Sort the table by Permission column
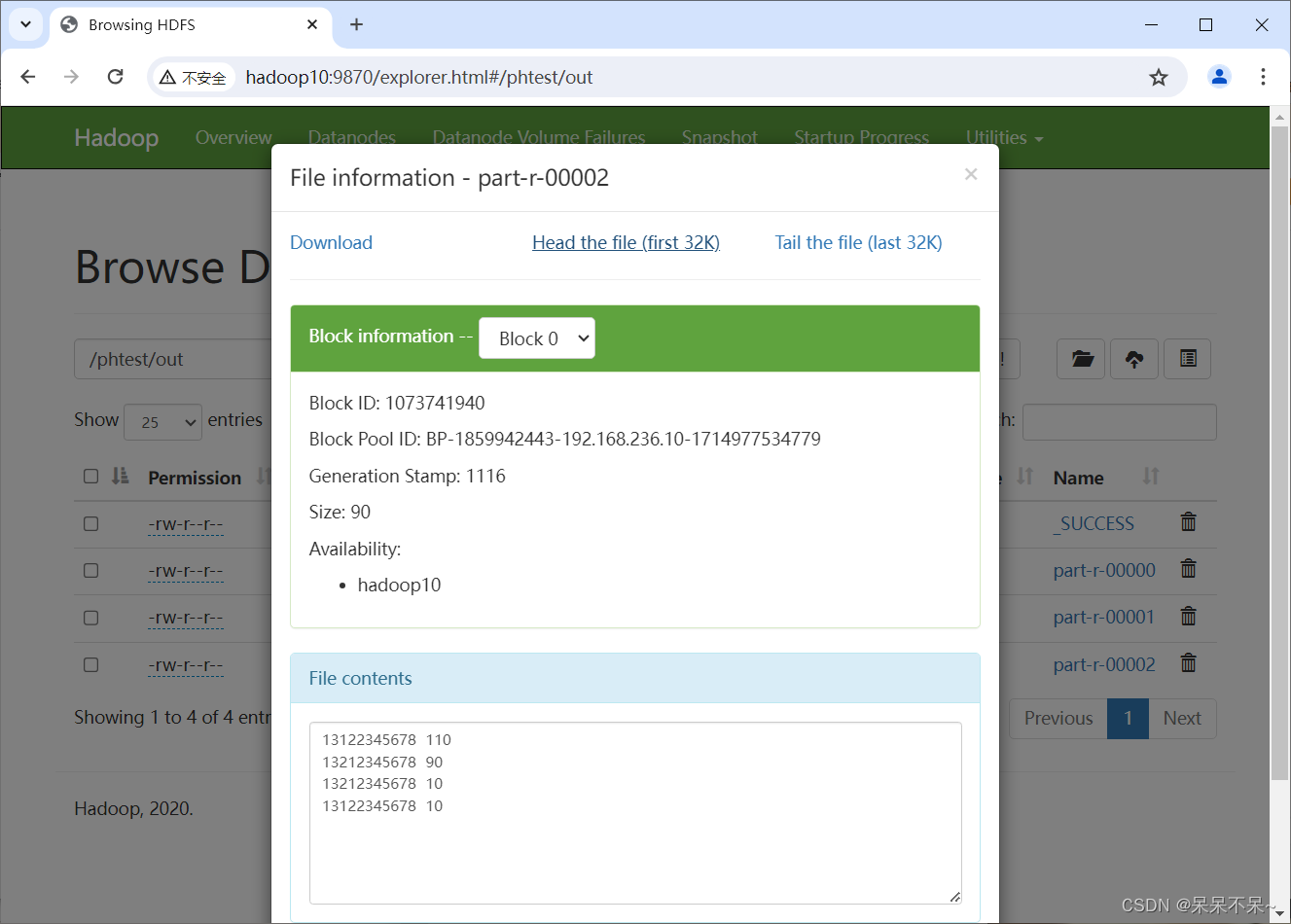This screenshot has height=924, width=1291. (x=195, y=478)
